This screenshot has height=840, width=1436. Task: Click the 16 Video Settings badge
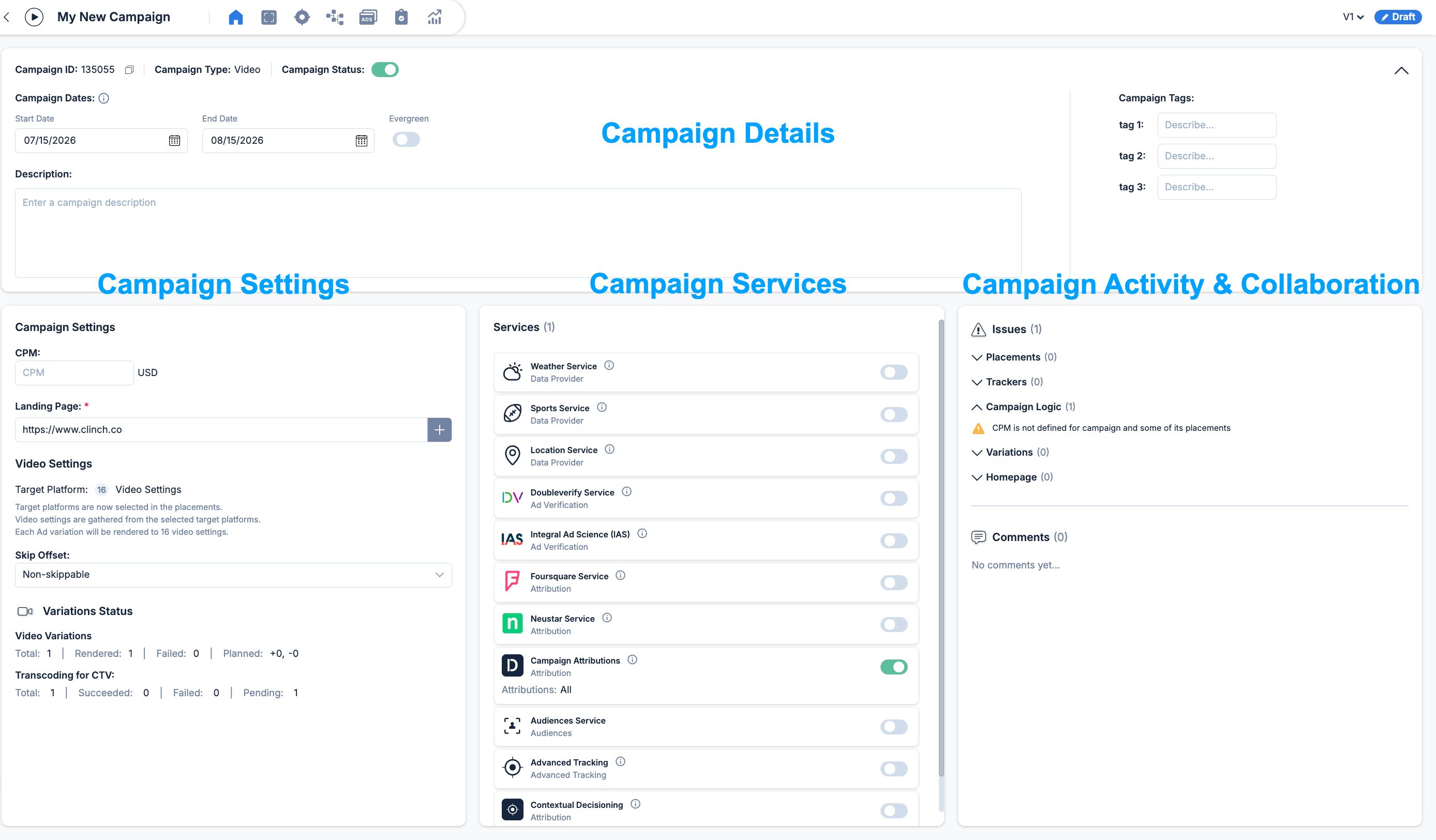point(101,490)
